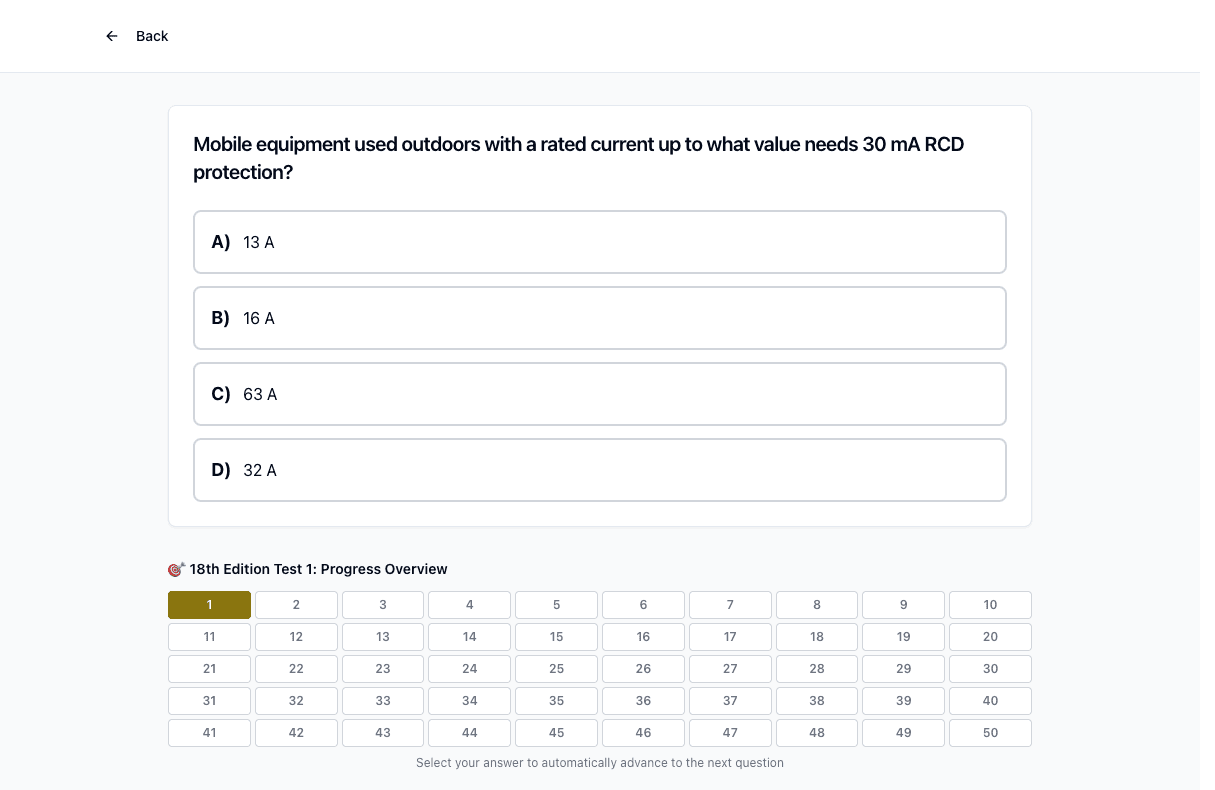Skip to question 46
This screenshot has width=1215, height=790.
pyautogui.click(x=643, y=733)
